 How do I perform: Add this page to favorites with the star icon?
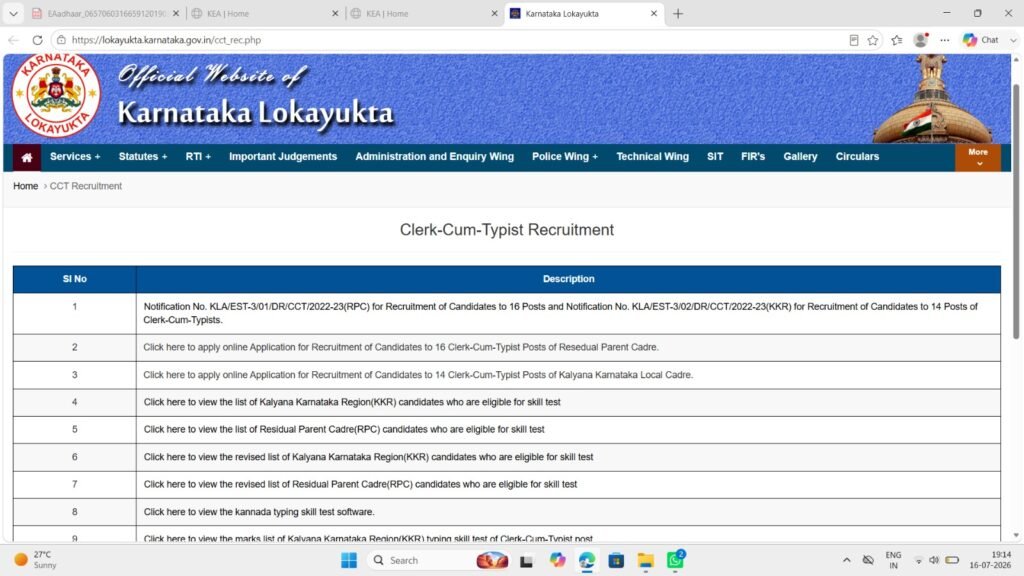(872, 40)
